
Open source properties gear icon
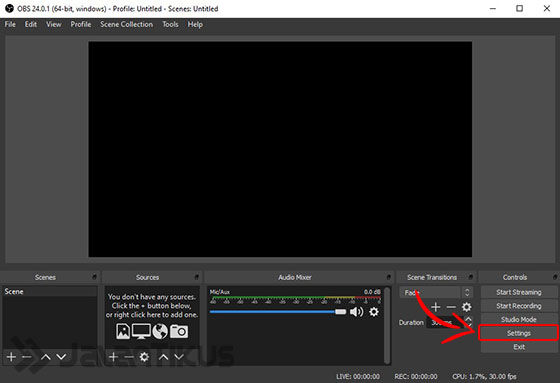[x=144, y=357]
